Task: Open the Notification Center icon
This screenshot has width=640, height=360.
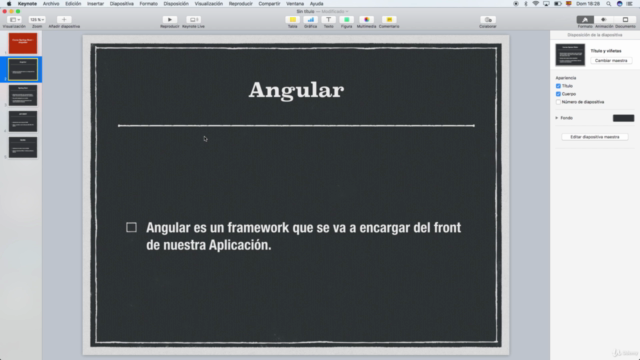Action: (x=630, y=4)
